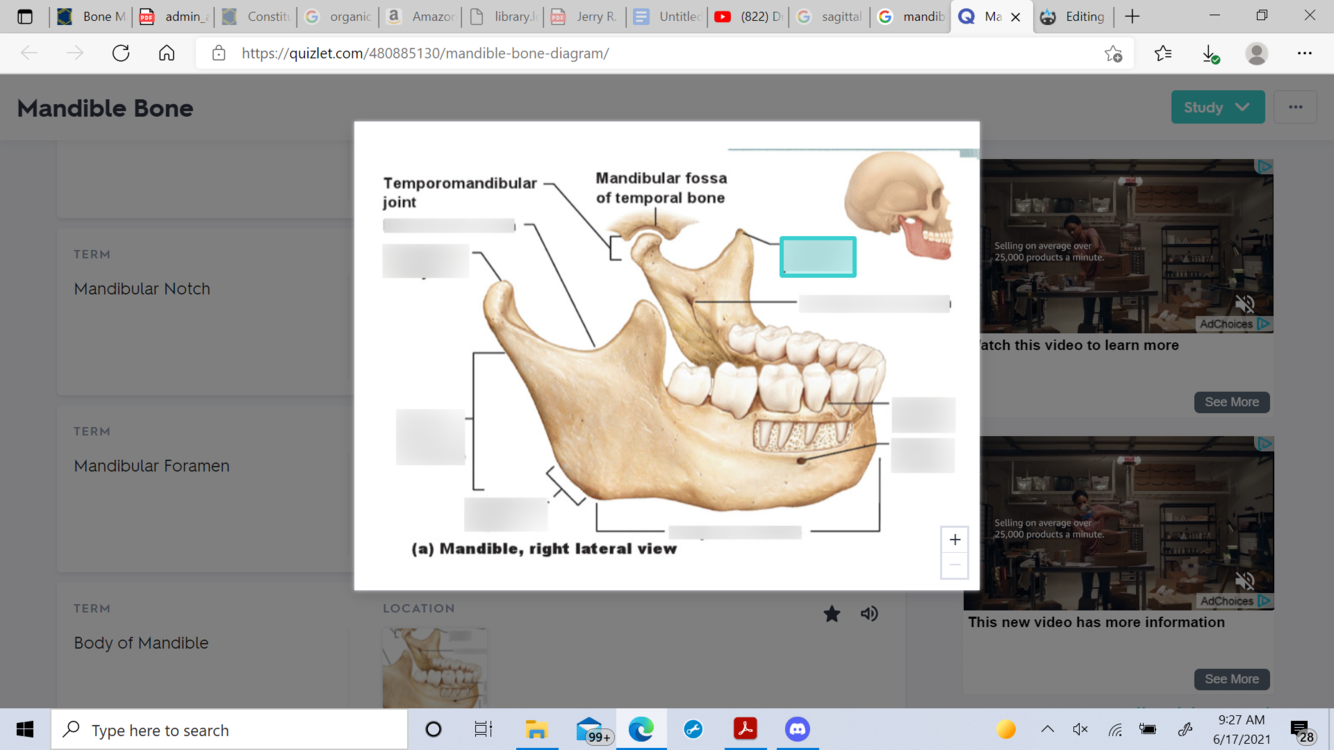
Task: Click the Mandibular Foramen term
Action: point(151,465)
